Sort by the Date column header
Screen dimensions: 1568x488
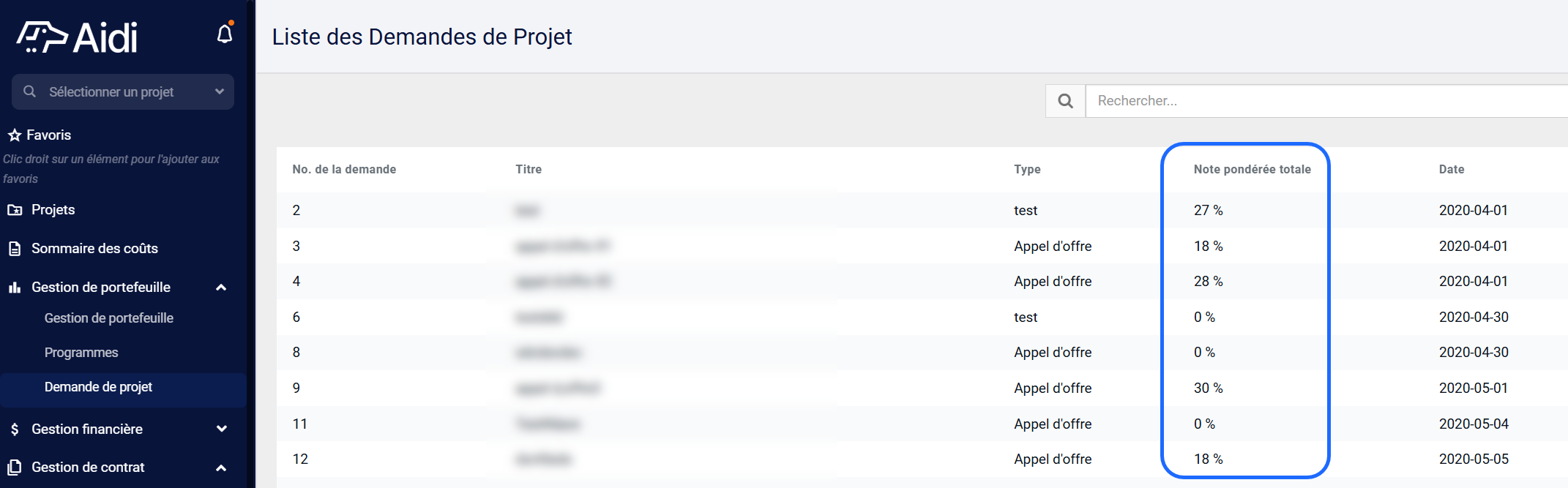tap(1451, 169)
